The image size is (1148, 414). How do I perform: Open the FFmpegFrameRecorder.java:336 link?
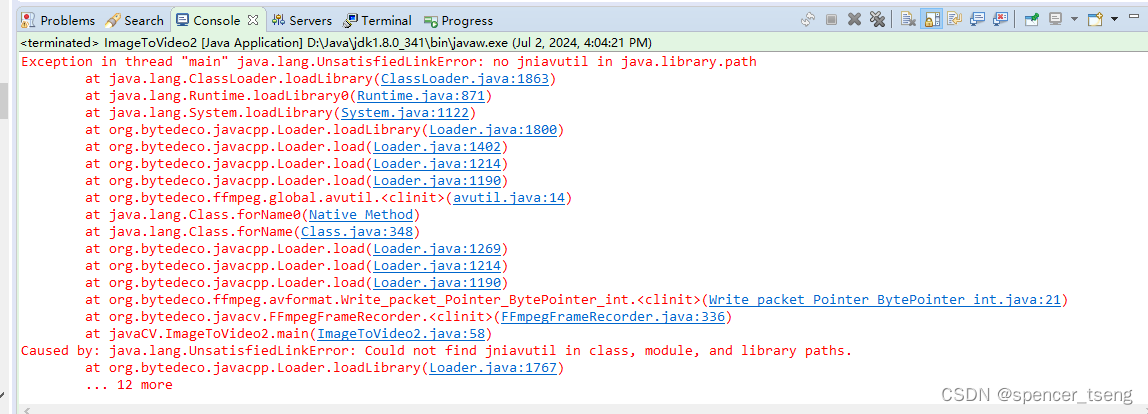pos(611,317)
